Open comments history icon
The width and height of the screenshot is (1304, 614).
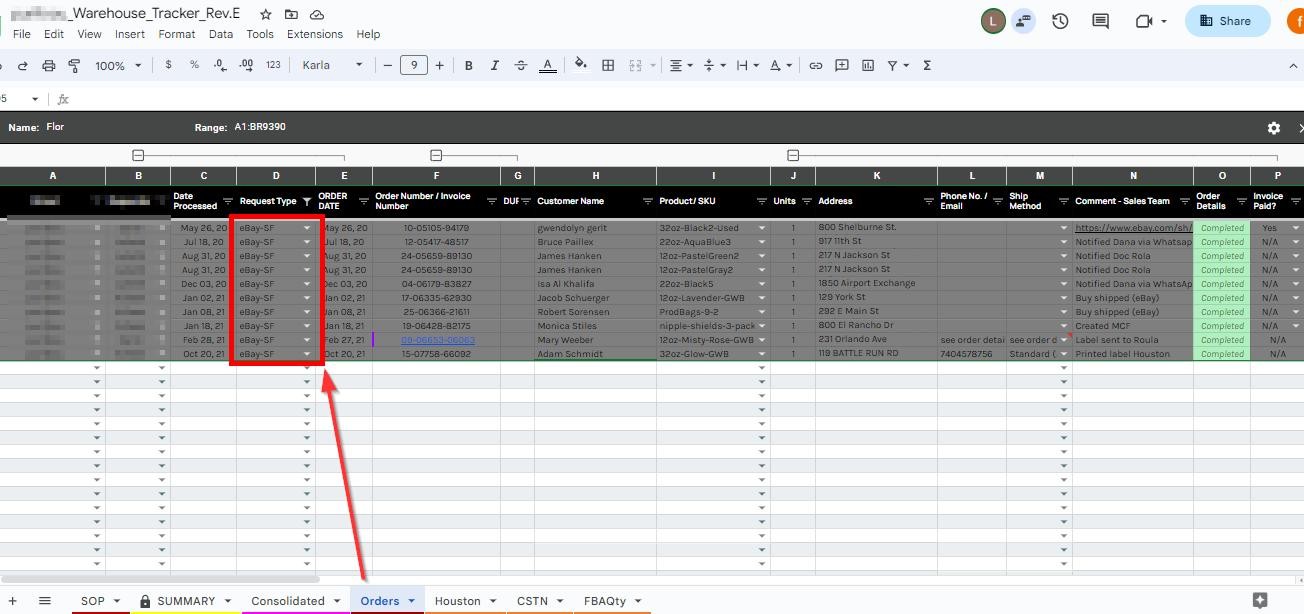(1101, 21)
